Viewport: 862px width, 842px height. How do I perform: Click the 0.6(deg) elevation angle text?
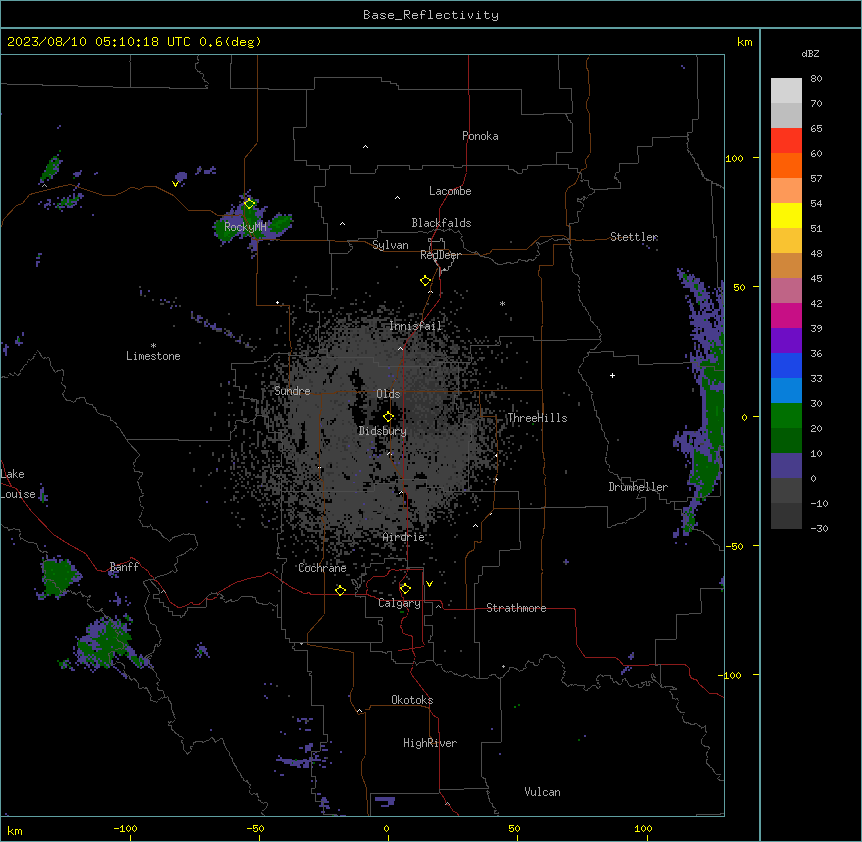(230, 42)
